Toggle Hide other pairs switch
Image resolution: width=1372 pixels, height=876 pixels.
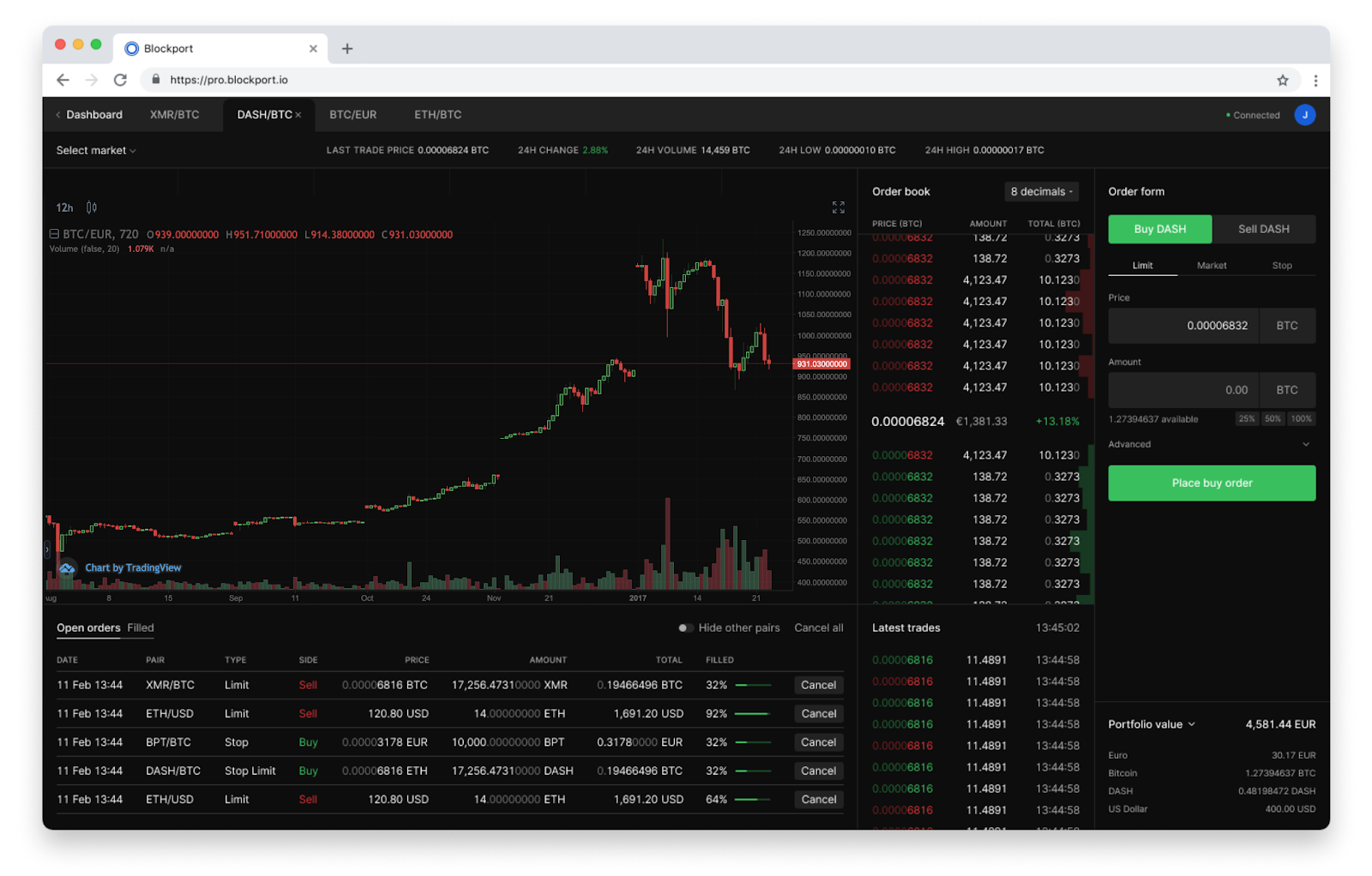click(685, 627)
